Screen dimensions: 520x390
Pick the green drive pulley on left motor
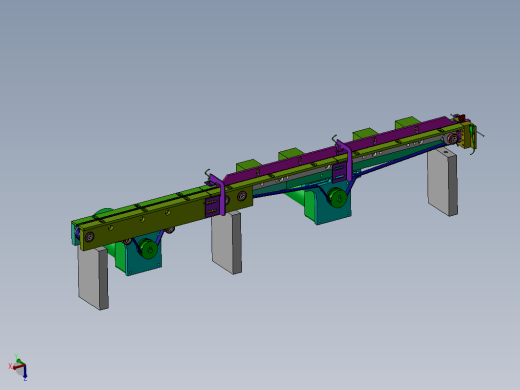pos(148,248)
